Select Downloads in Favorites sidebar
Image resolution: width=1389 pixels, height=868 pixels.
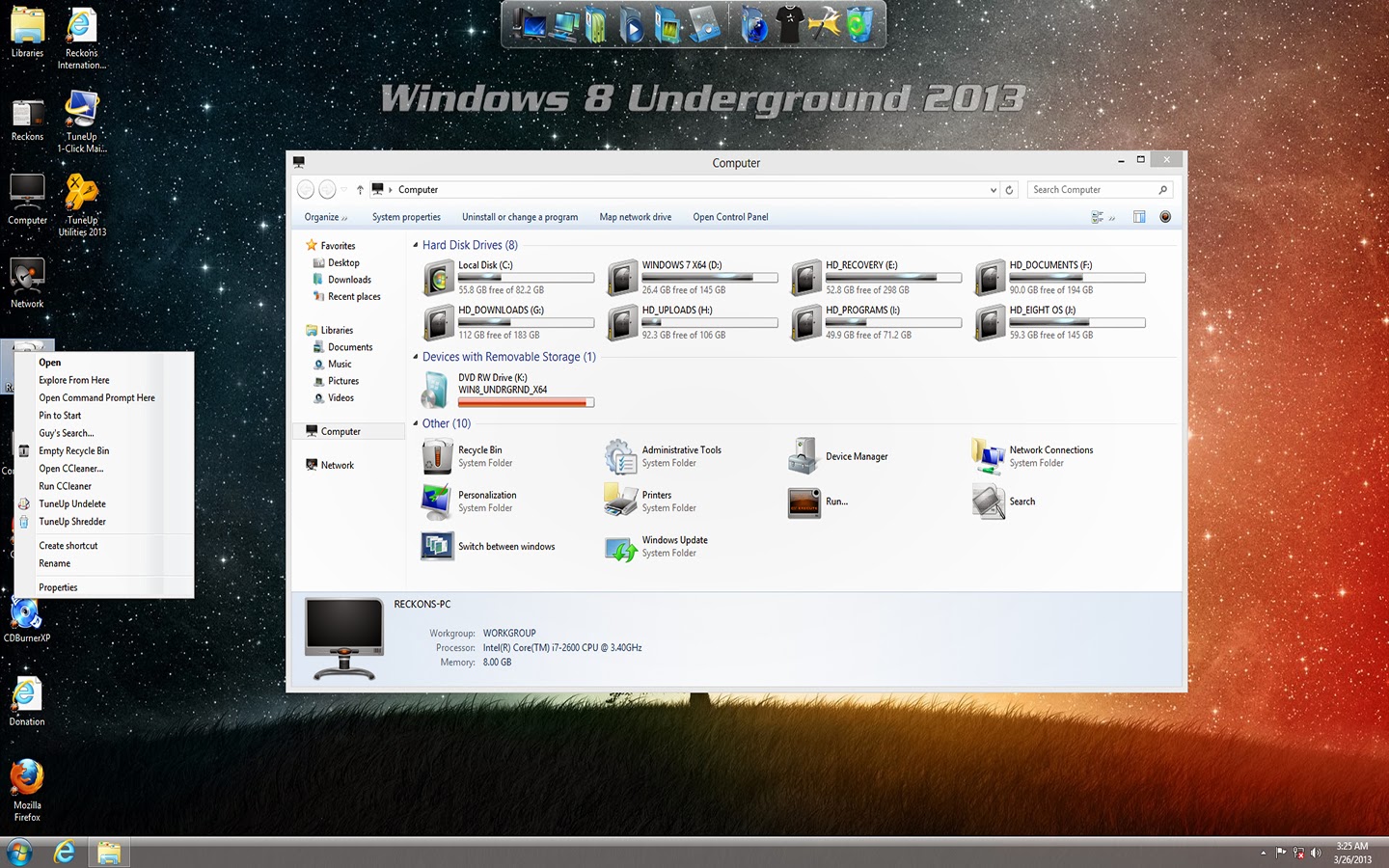pyautogui.click(x=349, y=280)
